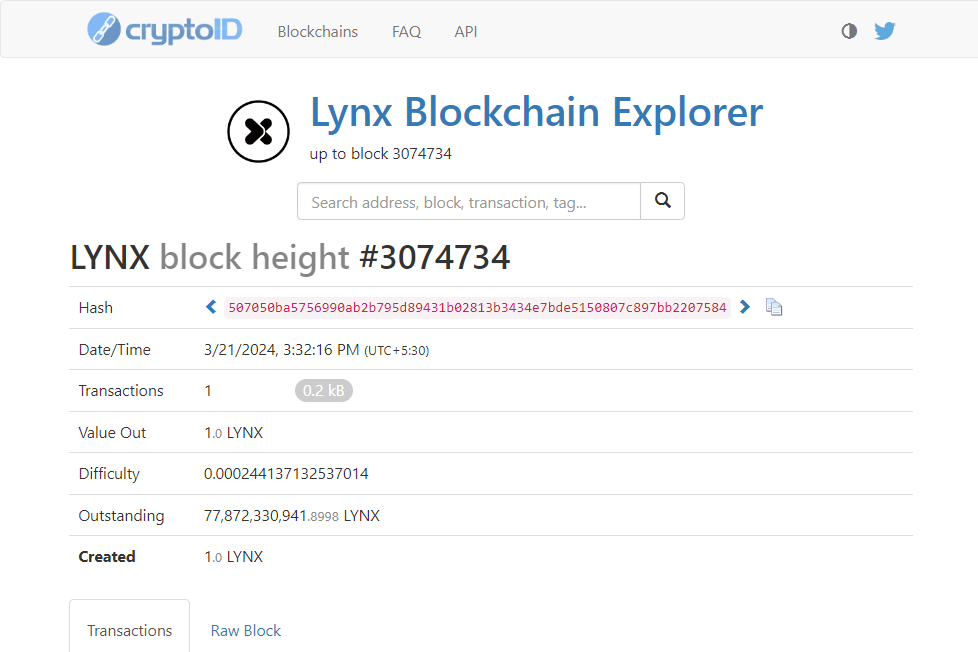This screenshot has height=652, width=978.
Task: Open the Twitter bird icon link
Action: click(x=884, y=31)
